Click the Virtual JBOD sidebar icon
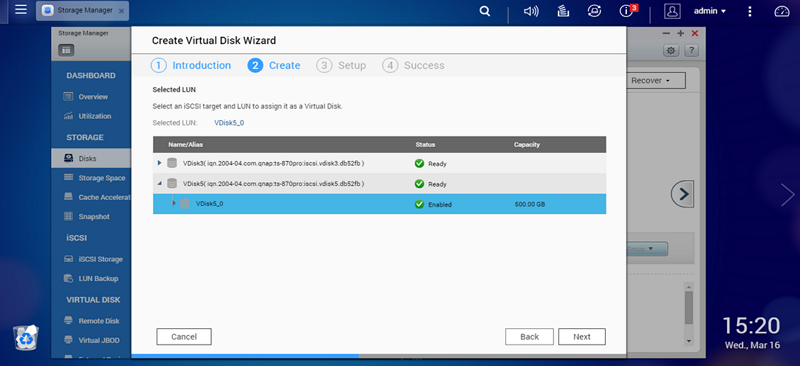800x366 pixels. point(68,340)
